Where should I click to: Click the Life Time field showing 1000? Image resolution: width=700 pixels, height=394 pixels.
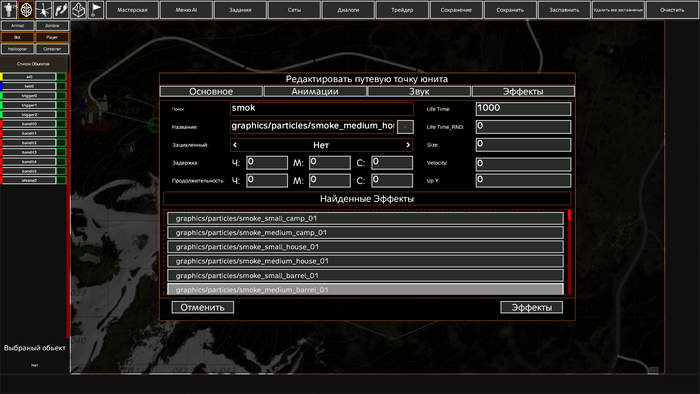[x=523, y=109]
